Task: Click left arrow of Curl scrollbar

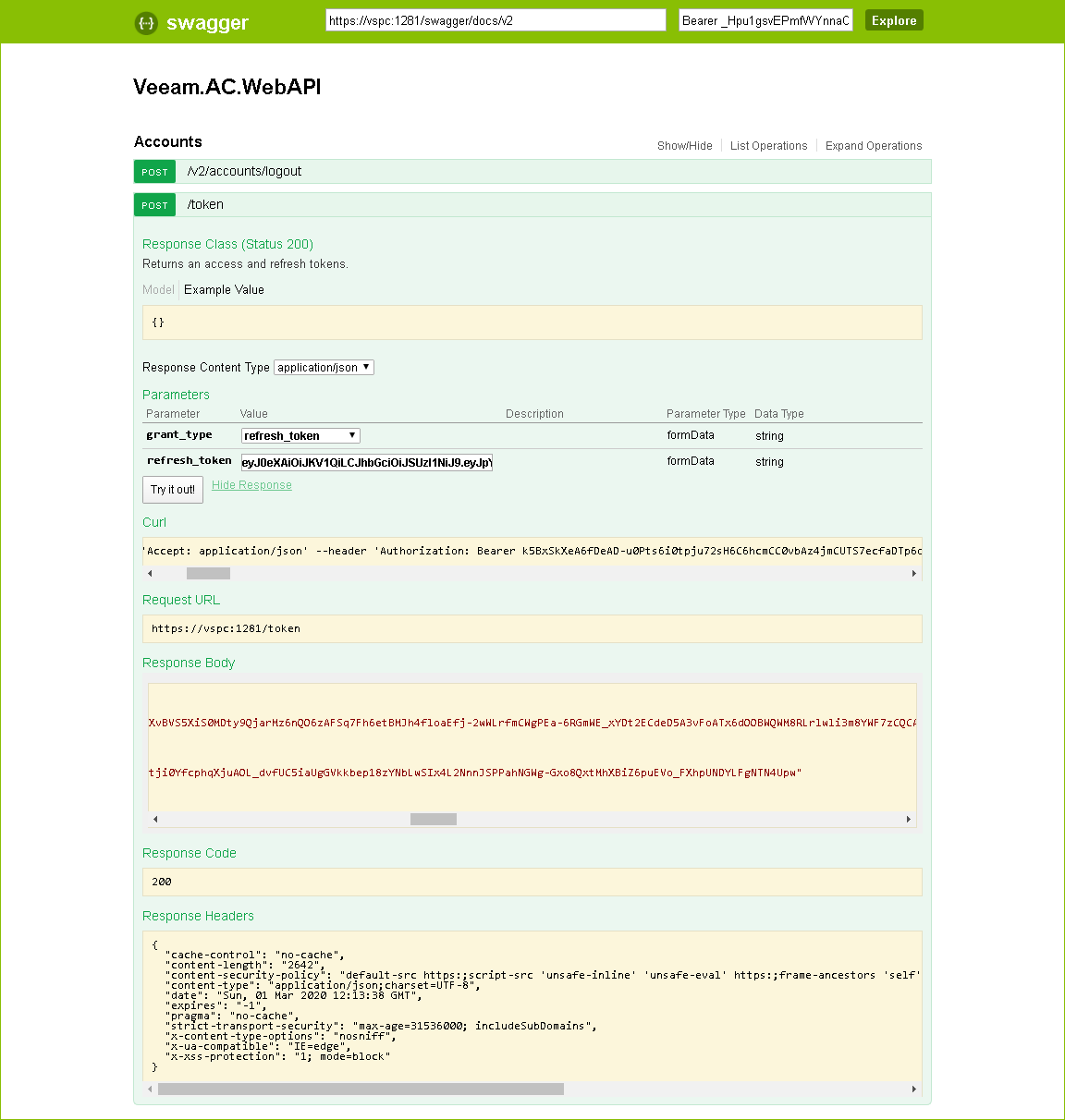Action: tap(150, 573)
